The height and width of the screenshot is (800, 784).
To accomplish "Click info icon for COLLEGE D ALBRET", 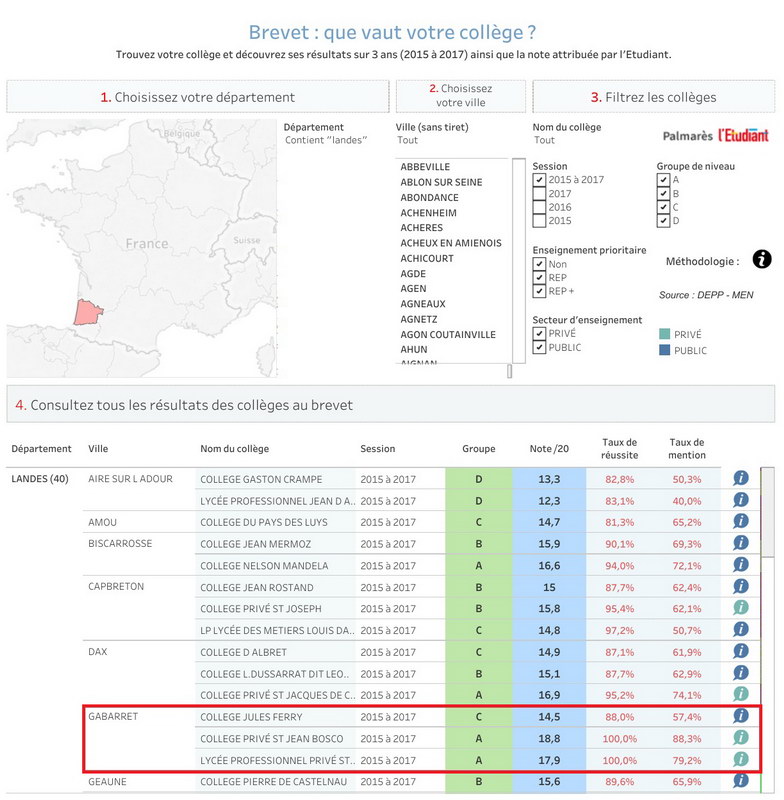I will 741,651.
